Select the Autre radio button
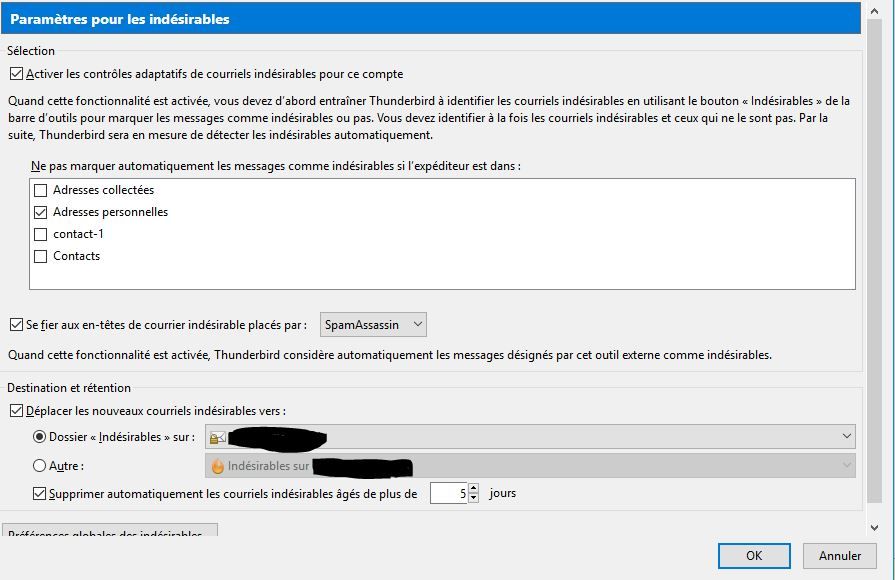 (x=39, y=466)
